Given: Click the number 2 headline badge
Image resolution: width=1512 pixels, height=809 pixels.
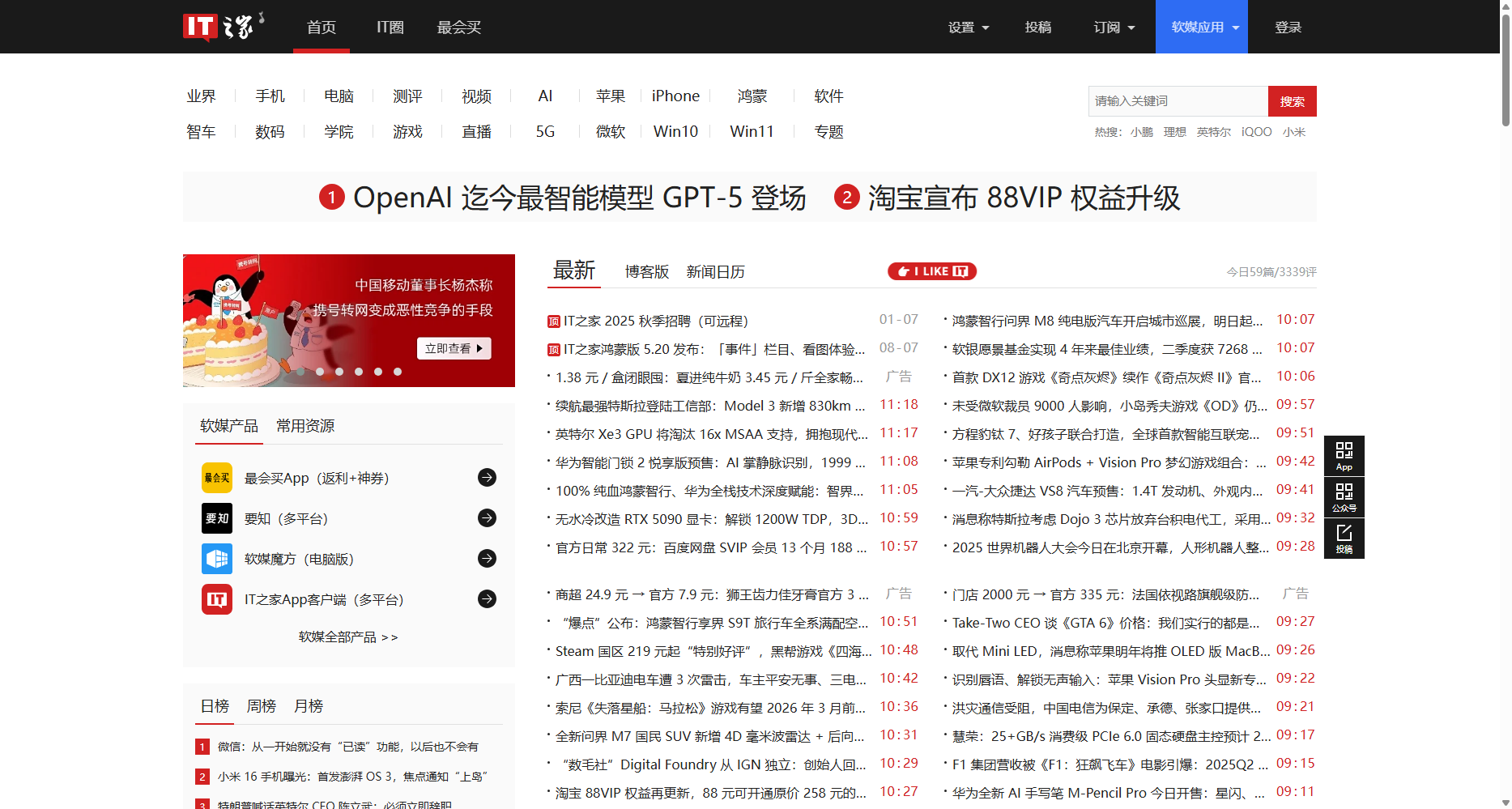Looking at the screenshot, I should [847, 197].
